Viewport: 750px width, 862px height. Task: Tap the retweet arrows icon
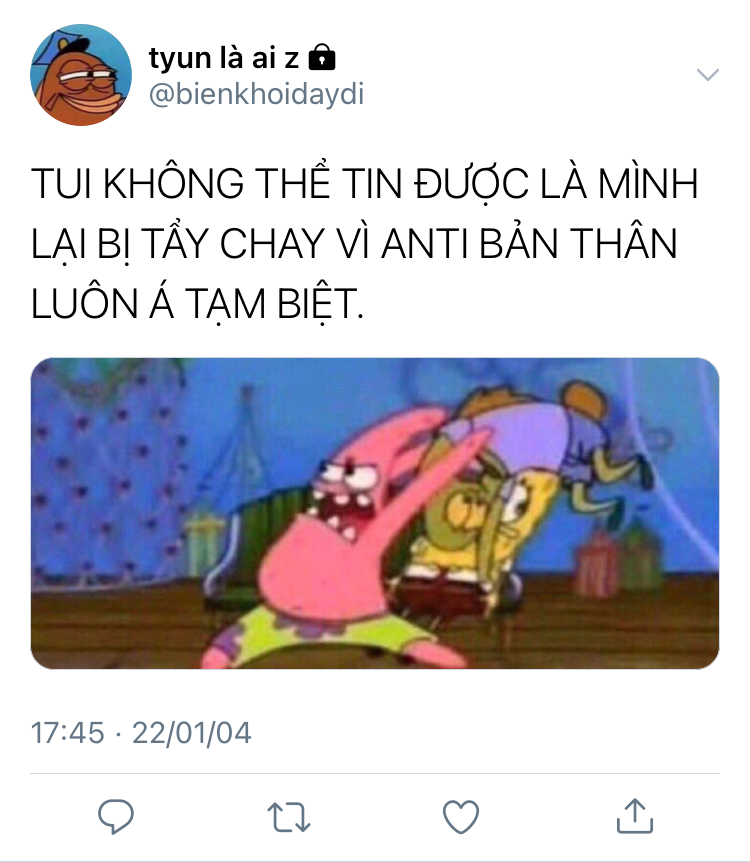[x=289, y=817]
